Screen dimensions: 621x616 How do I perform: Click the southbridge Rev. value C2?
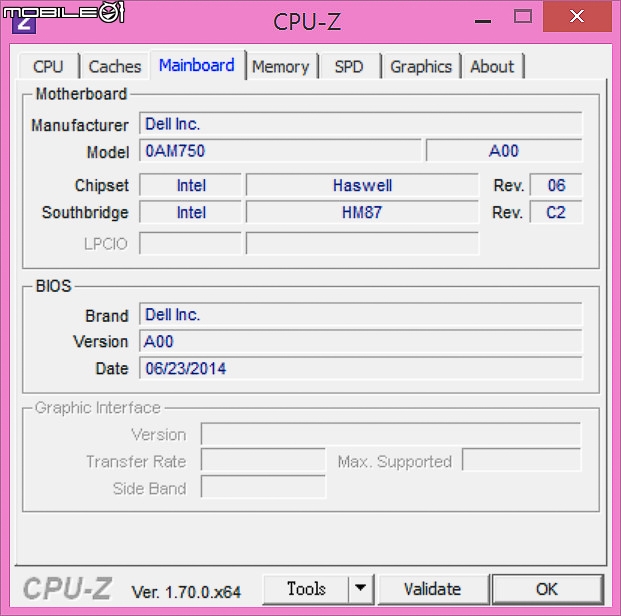pos(556,212)
